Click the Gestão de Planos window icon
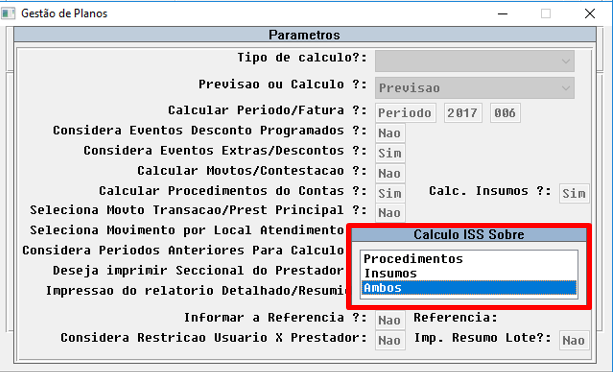The height and width of the screenshot is (372, 613). pyautogui.click(x=8, y=14)
